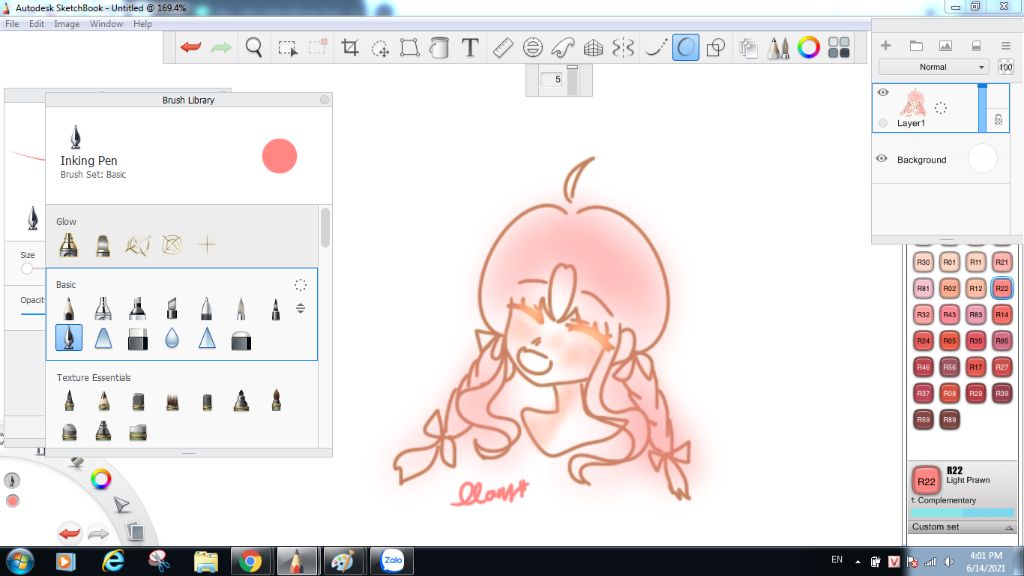
Task: Enable the Ruler guide tool
Action: click(502, 47)
